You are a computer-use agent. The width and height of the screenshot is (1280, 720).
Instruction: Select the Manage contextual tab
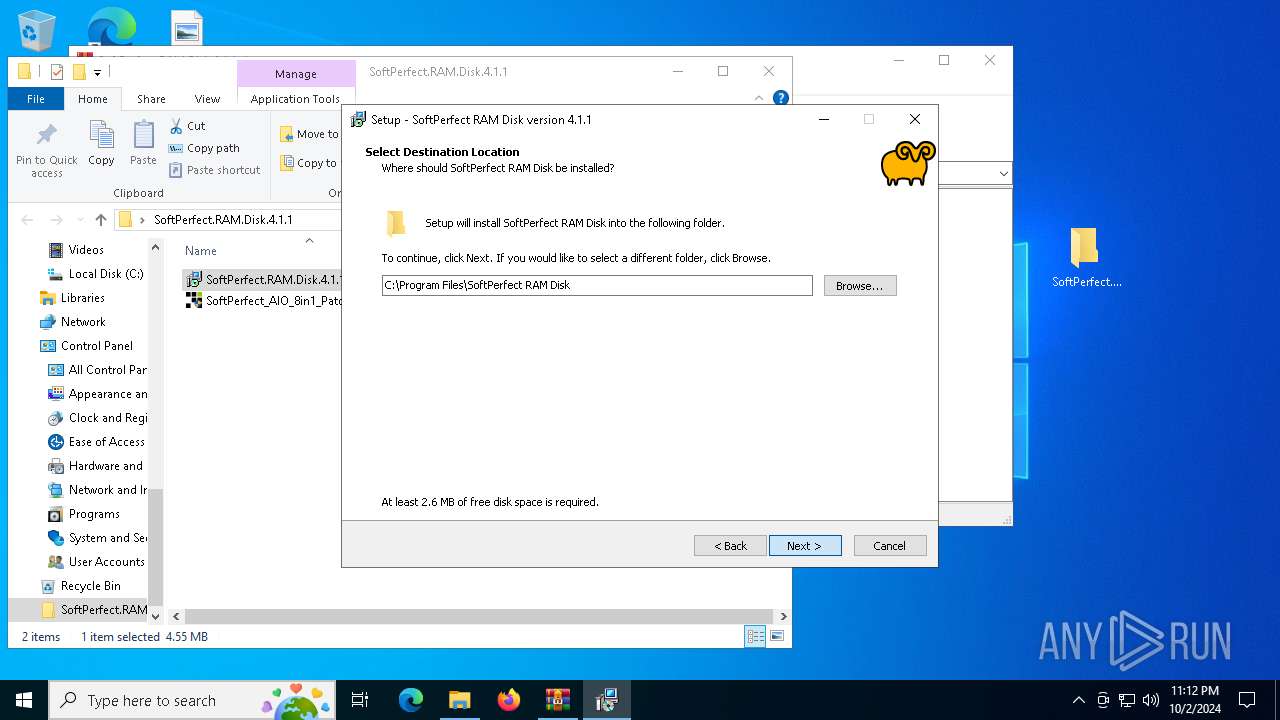296,74
